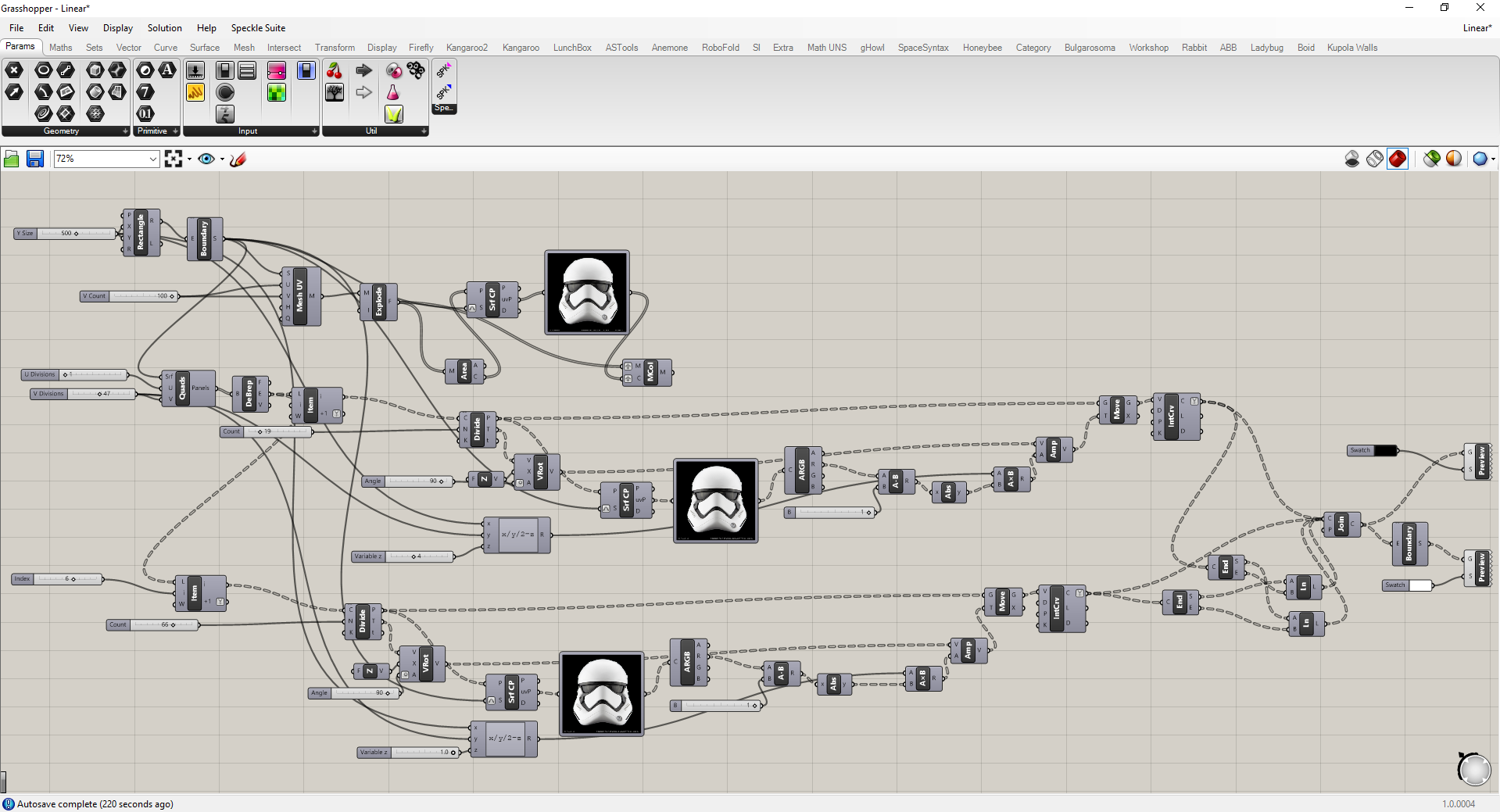Open a file with green folder icon
This screenshot has width=1500, height=812.
point(12,159)
